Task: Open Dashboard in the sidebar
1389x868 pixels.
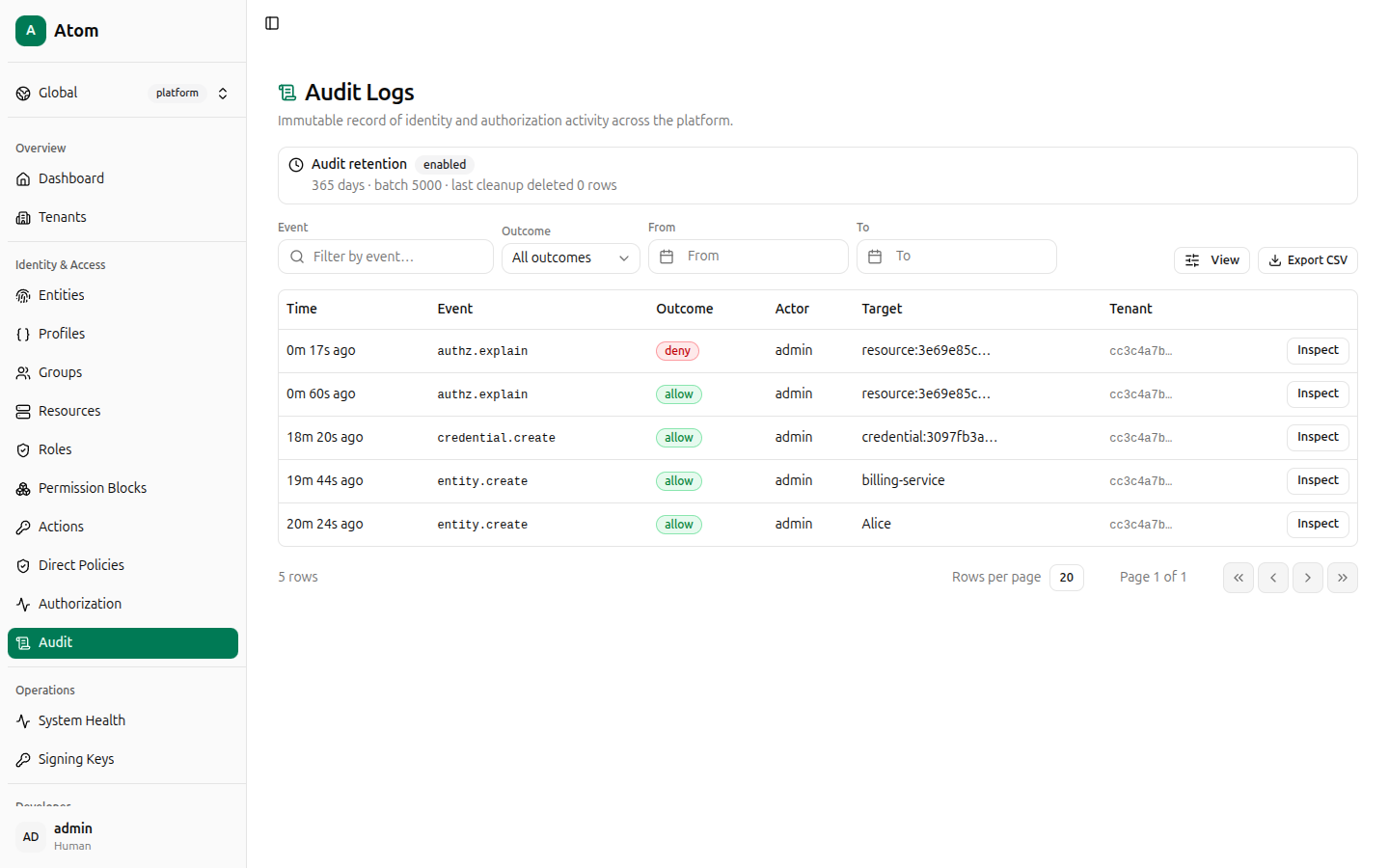Action: click(123, 179)
